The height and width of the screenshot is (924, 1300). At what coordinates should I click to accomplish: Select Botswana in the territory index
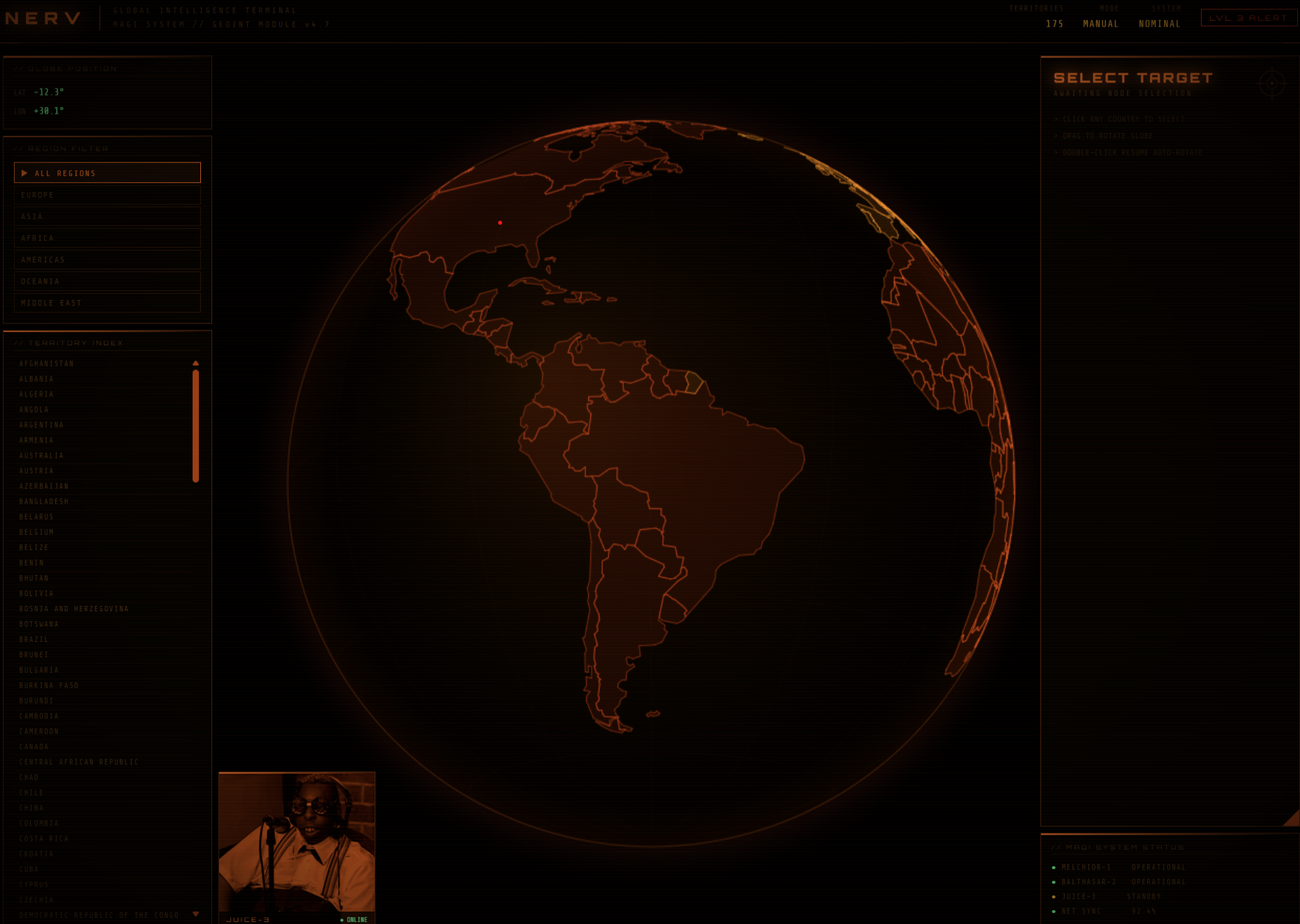[102, 625]
